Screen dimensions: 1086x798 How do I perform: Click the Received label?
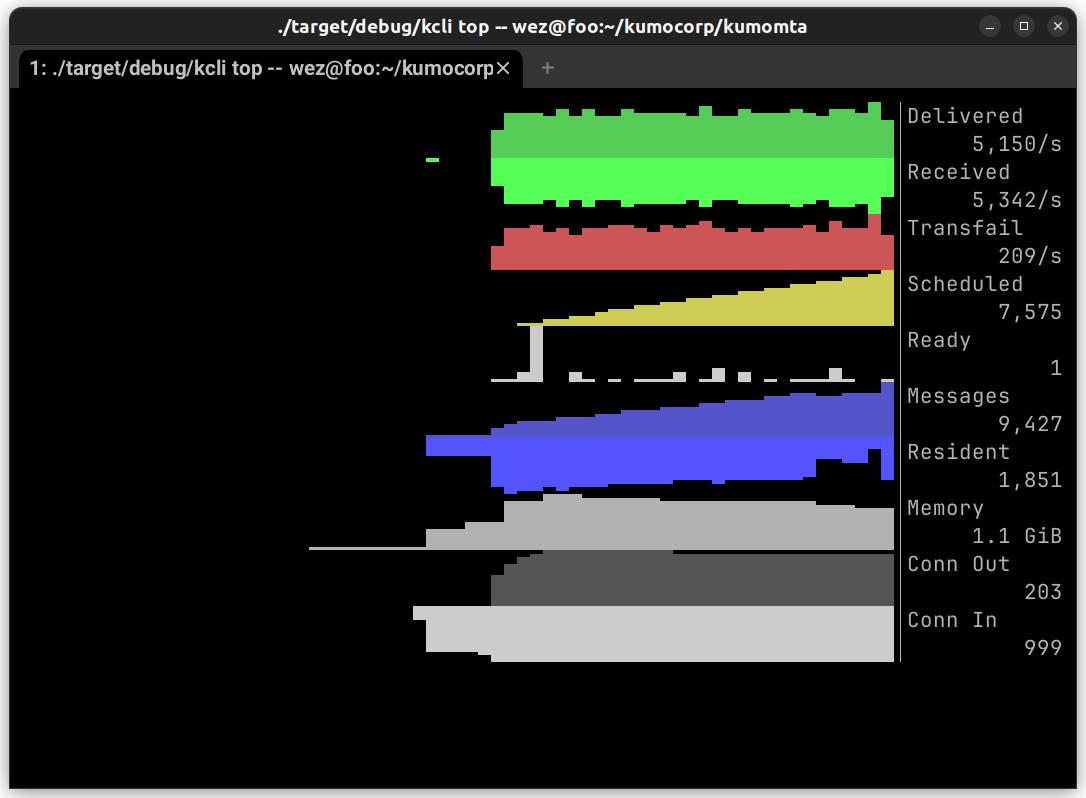click(959, 172)
